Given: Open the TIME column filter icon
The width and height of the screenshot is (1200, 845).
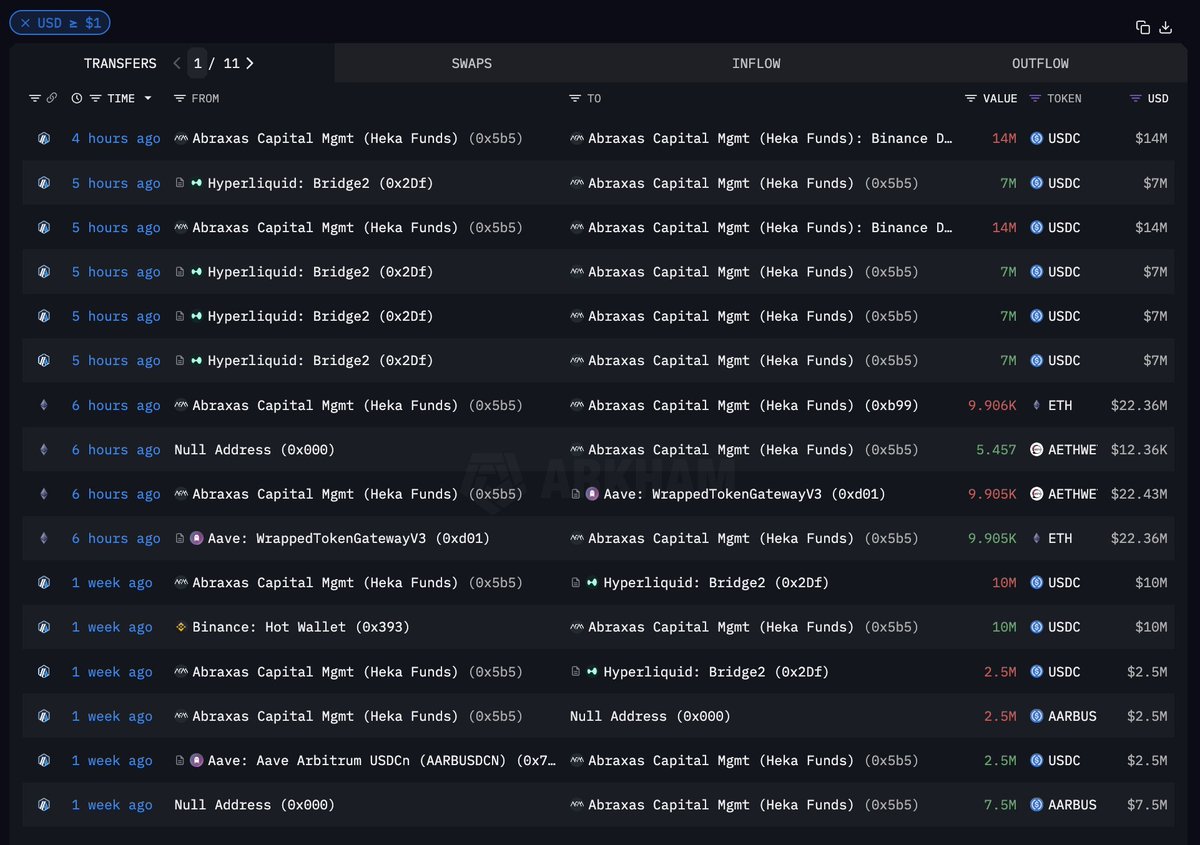Looking at the screenshot, I should (96, 98).
